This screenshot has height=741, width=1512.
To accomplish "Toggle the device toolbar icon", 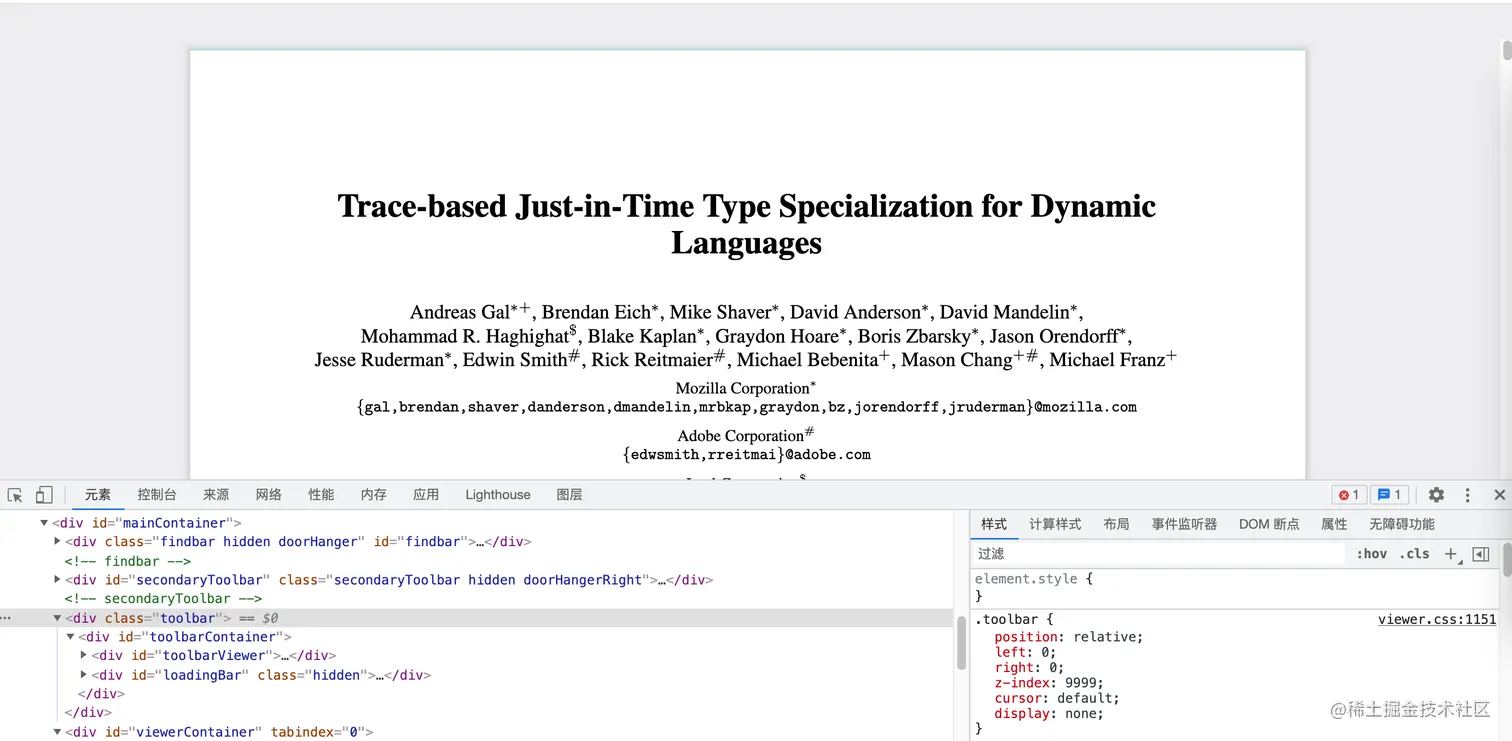I will (44, 495).
